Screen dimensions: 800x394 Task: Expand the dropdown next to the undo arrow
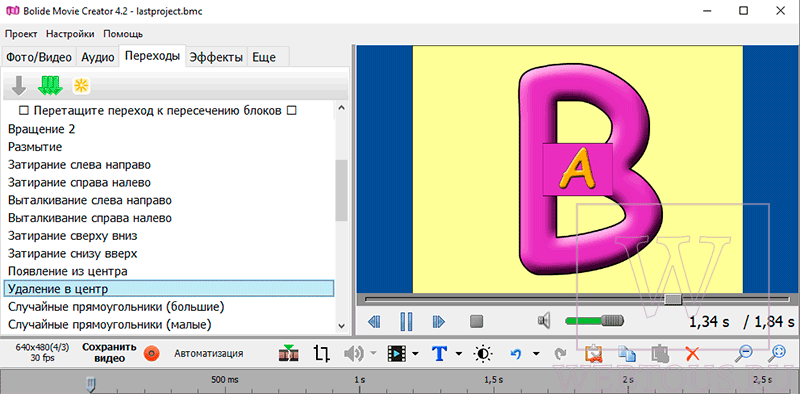click(x=536, y=353)
